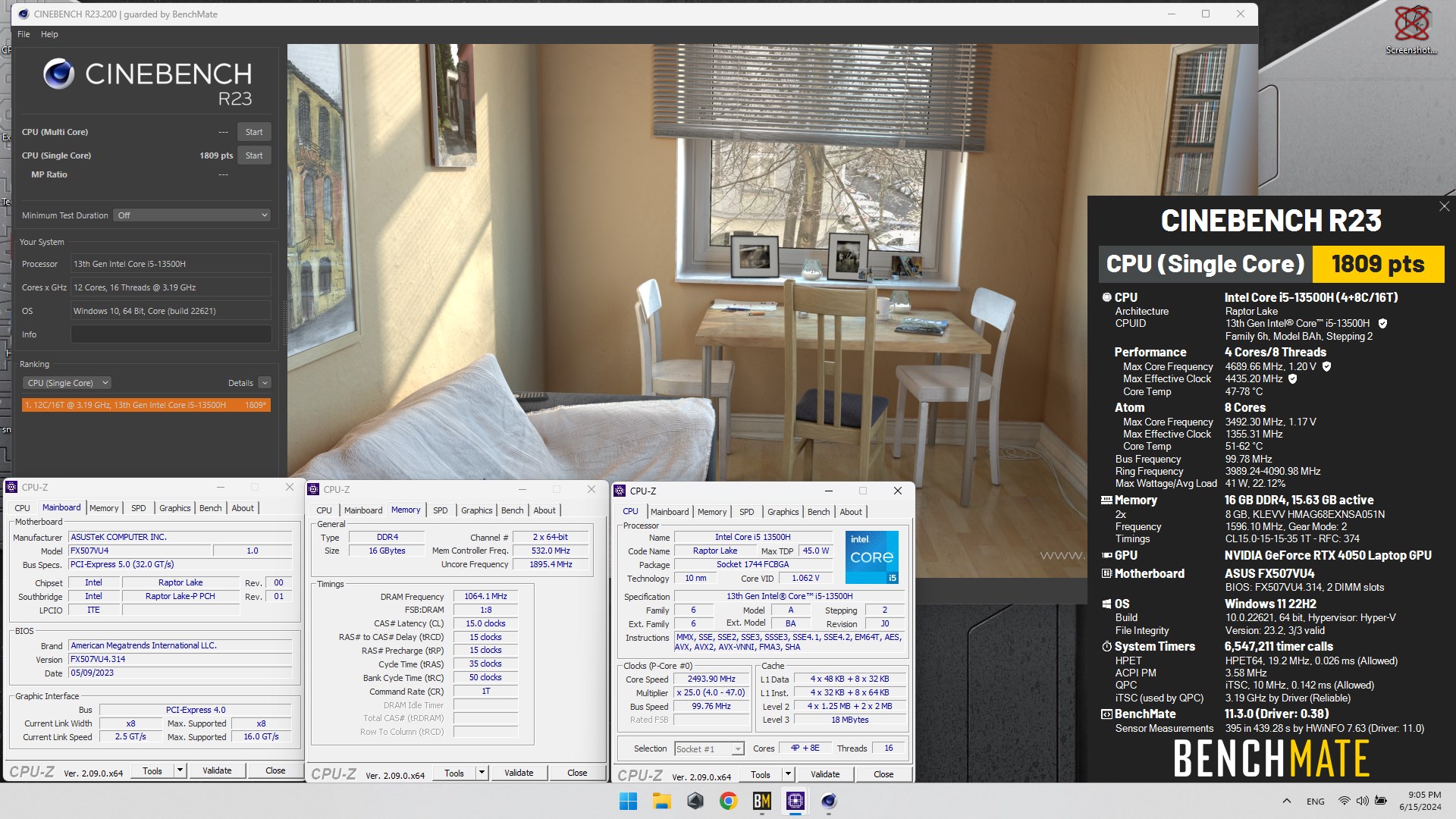Click CPUID verified shield icon in BenchMate
The width and height of the screenshot is (1456, 819).
pos(1382,324)
